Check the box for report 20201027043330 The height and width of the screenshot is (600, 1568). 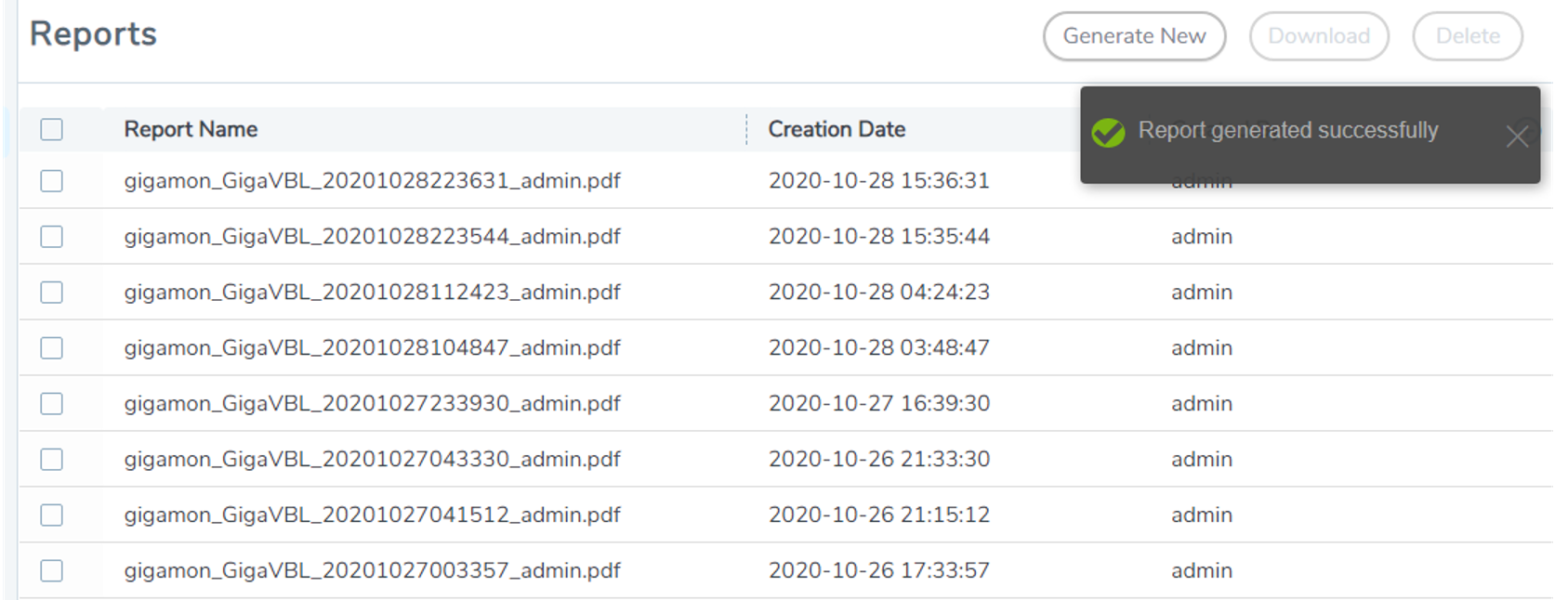click(x=52, y=460)
